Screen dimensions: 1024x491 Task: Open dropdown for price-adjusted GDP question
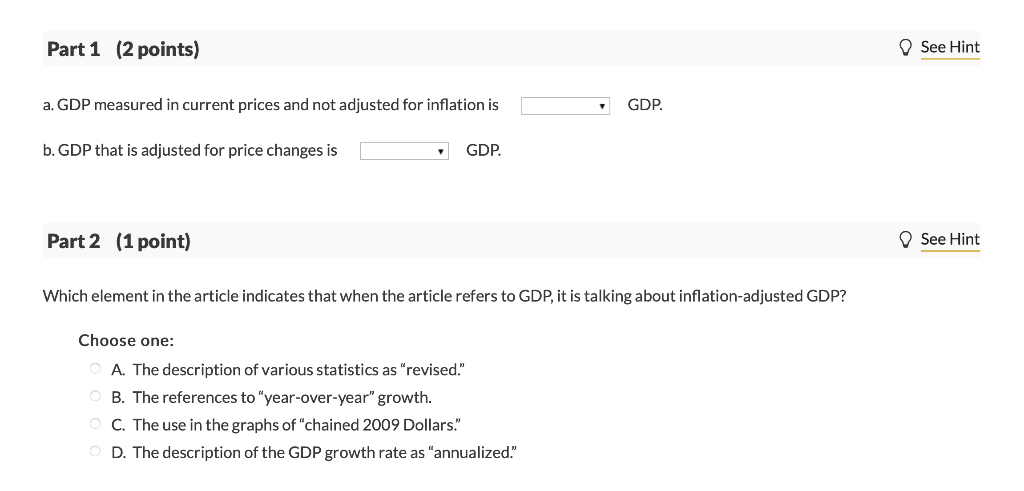pyautogui.click(x=404, y=151)
